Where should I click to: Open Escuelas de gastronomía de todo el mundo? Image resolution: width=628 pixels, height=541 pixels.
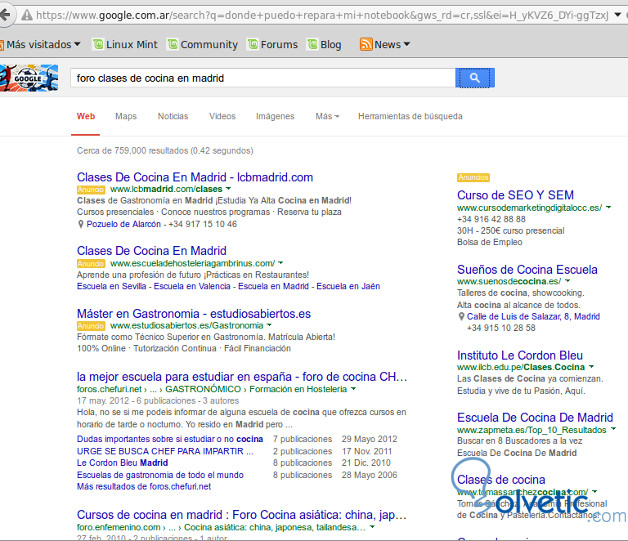pyautogui.click(x=160, y=475)
